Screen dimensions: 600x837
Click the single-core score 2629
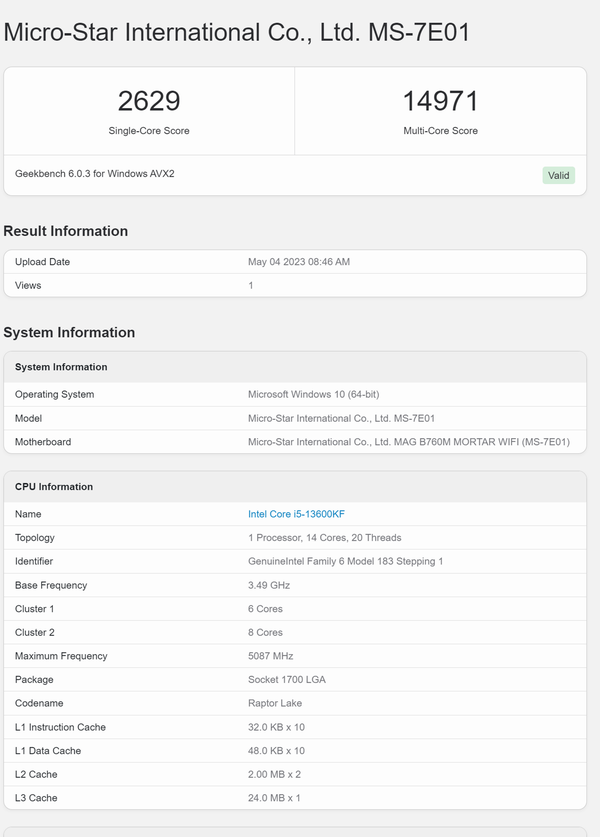tap(149, 101)
